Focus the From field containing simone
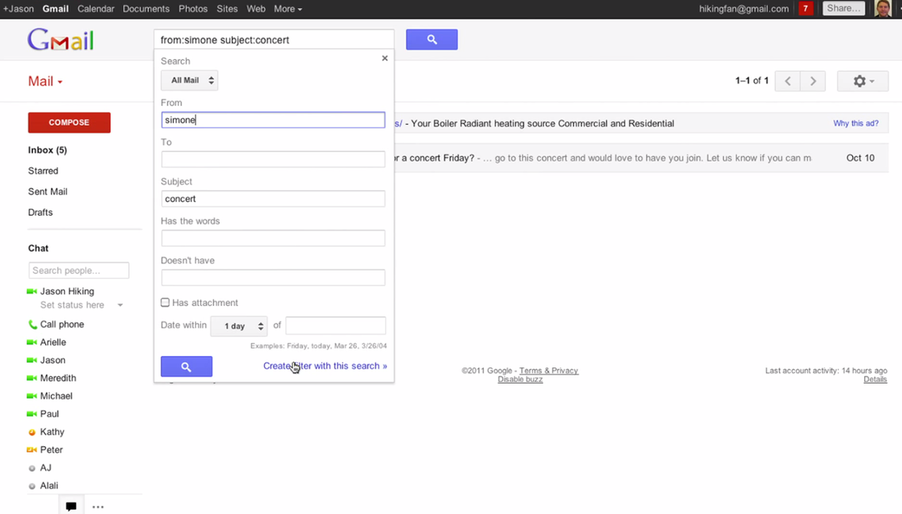The width and height of the screenshot is (902, 514). [273, 120]
